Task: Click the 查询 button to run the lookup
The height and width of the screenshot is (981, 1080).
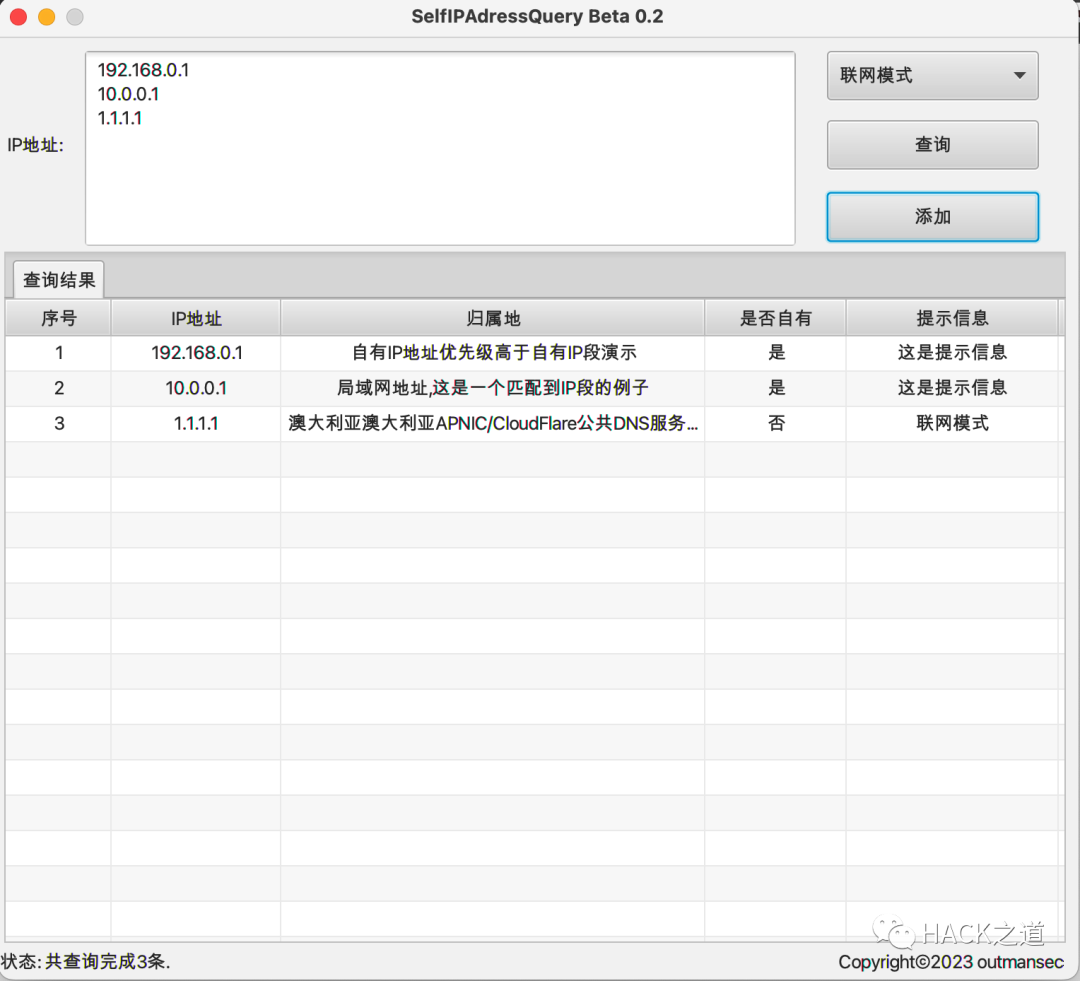Action: 931,144
